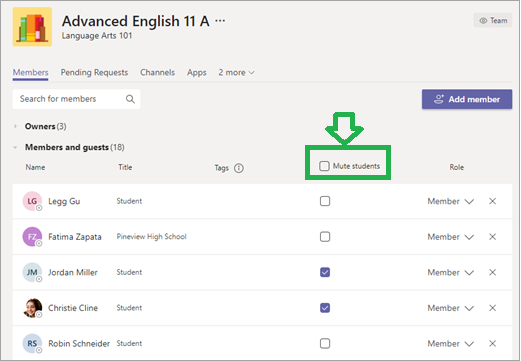The width and height of the screenshot is (521, 361).
Task: Tick the Mute students header checkbox
Action: 324,166
